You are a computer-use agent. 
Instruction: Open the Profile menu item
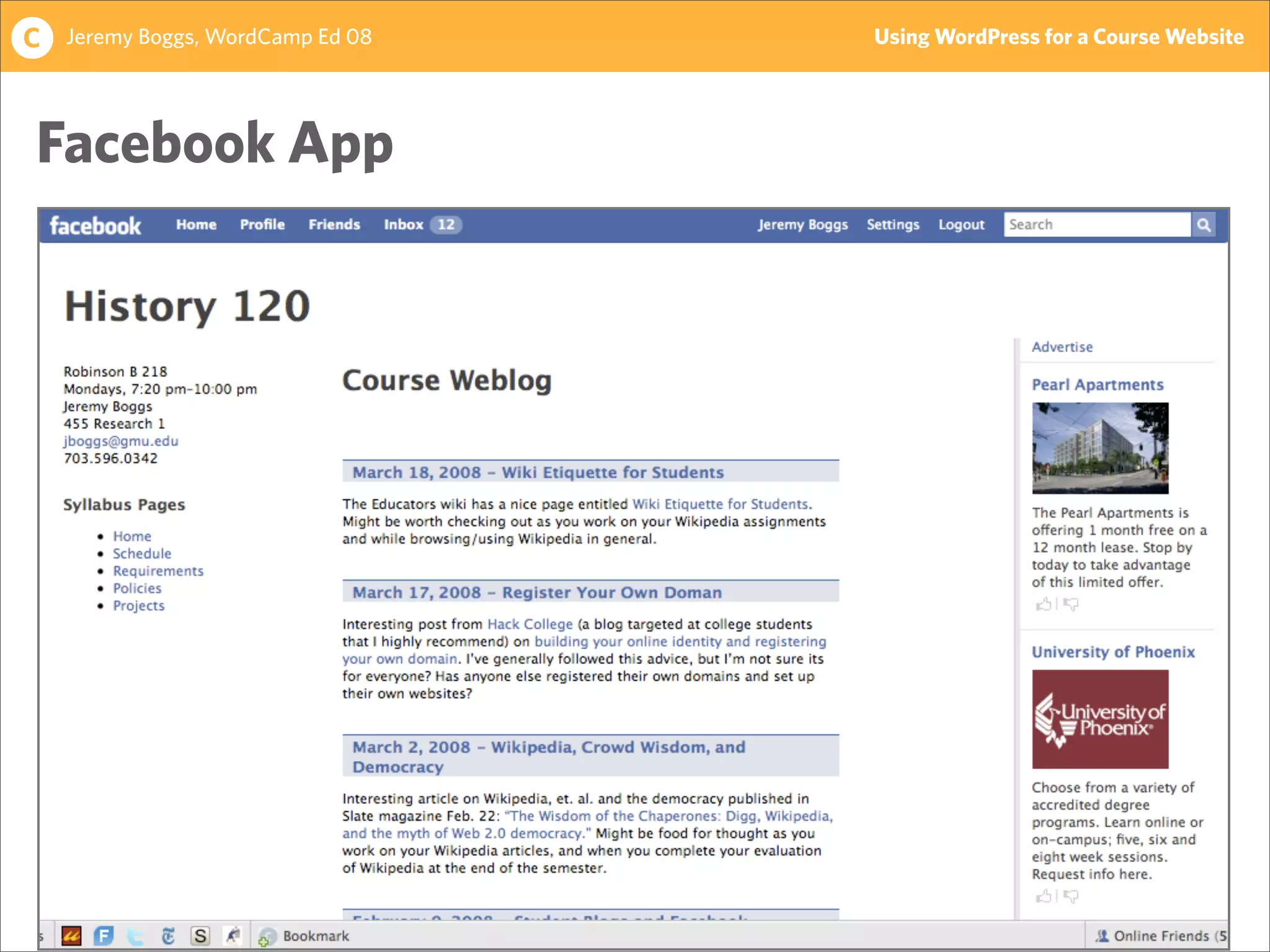coord(262,225)
